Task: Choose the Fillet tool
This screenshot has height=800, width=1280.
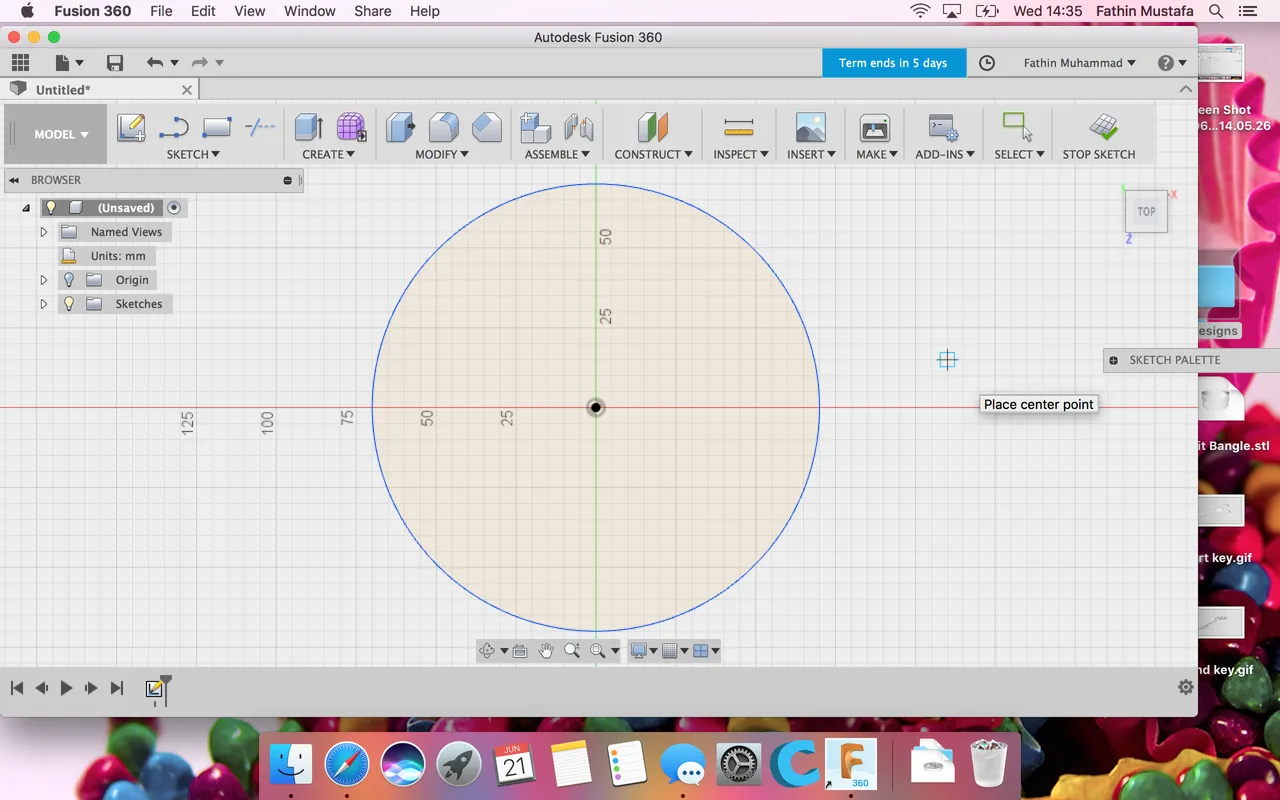Action: pos(444,127)
